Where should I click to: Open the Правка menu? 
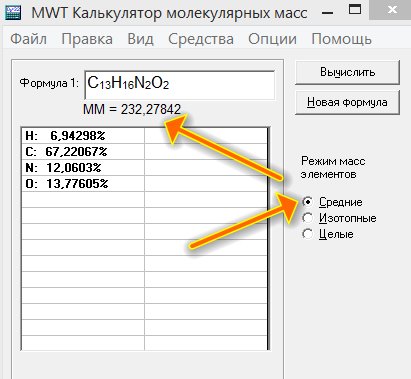point(87,39)
